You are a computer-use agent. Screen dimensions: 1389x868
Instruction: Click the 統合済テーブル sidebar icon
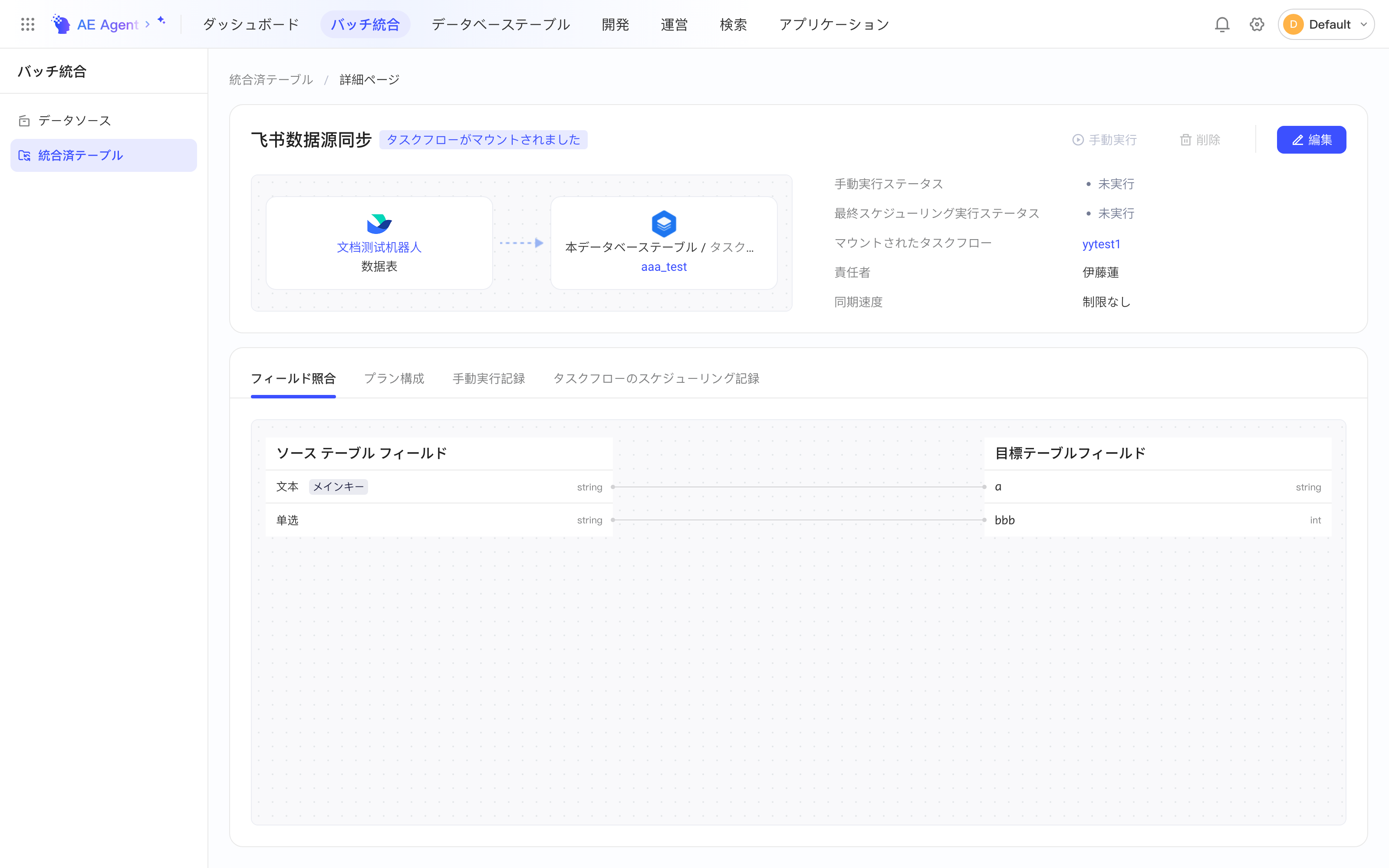(24, 155)
